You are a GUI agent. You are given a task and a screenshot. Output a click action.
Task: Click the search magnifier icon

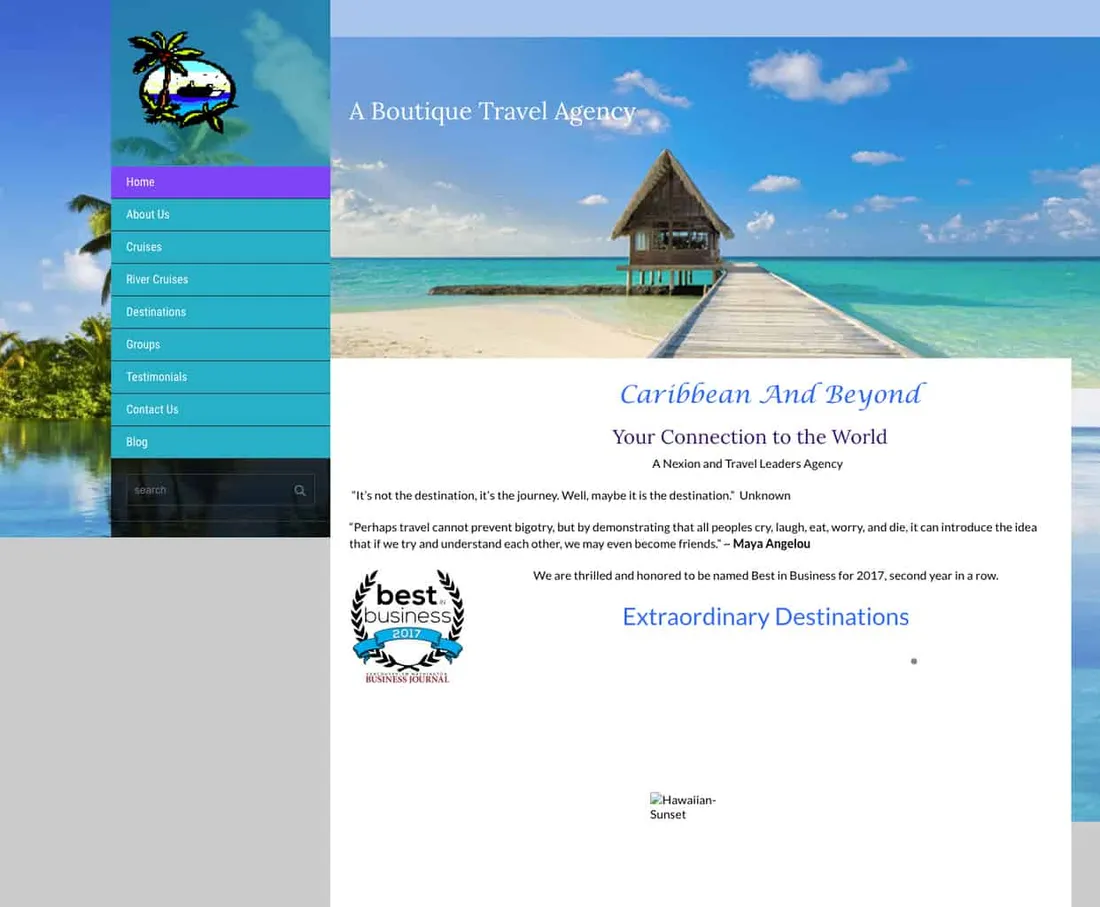coord(300,490)
